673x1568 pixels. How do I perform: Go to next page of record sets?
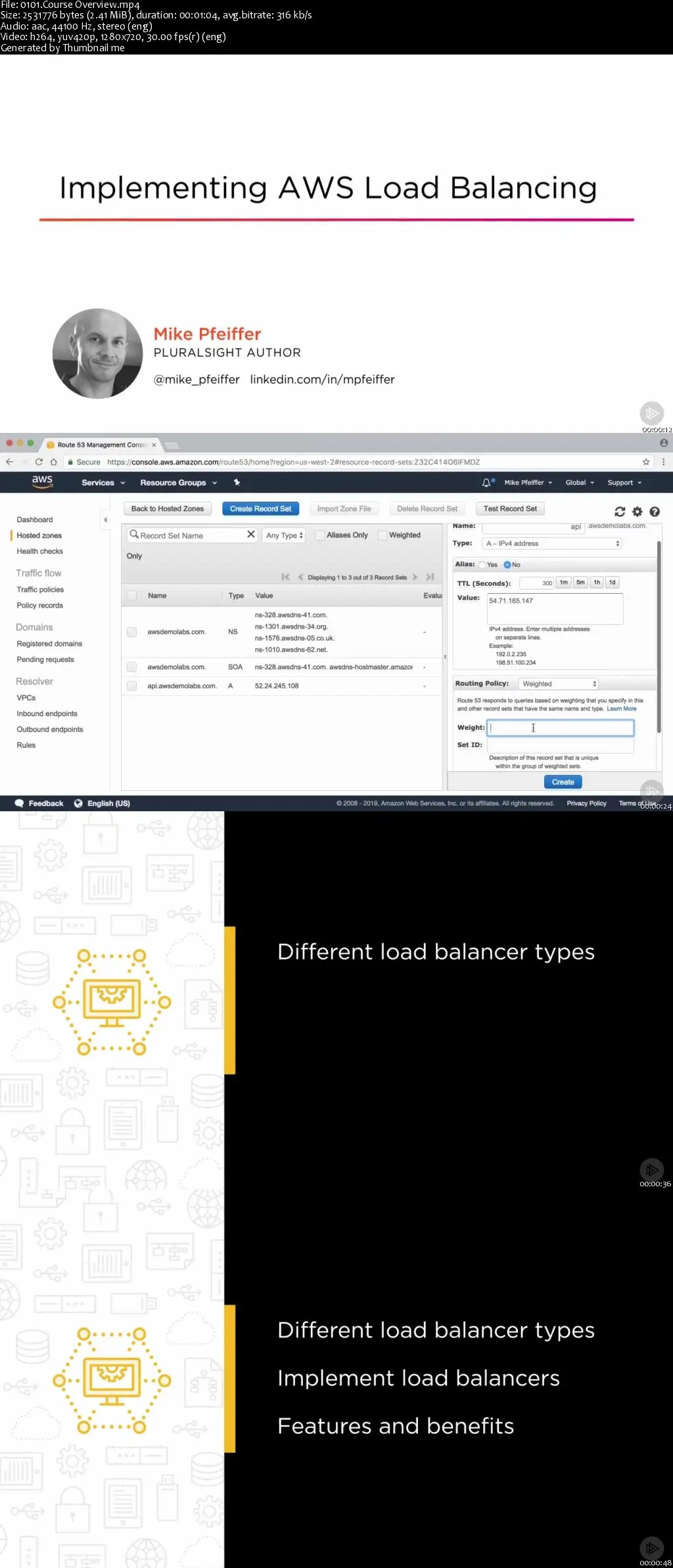click(x=415, y=577)
